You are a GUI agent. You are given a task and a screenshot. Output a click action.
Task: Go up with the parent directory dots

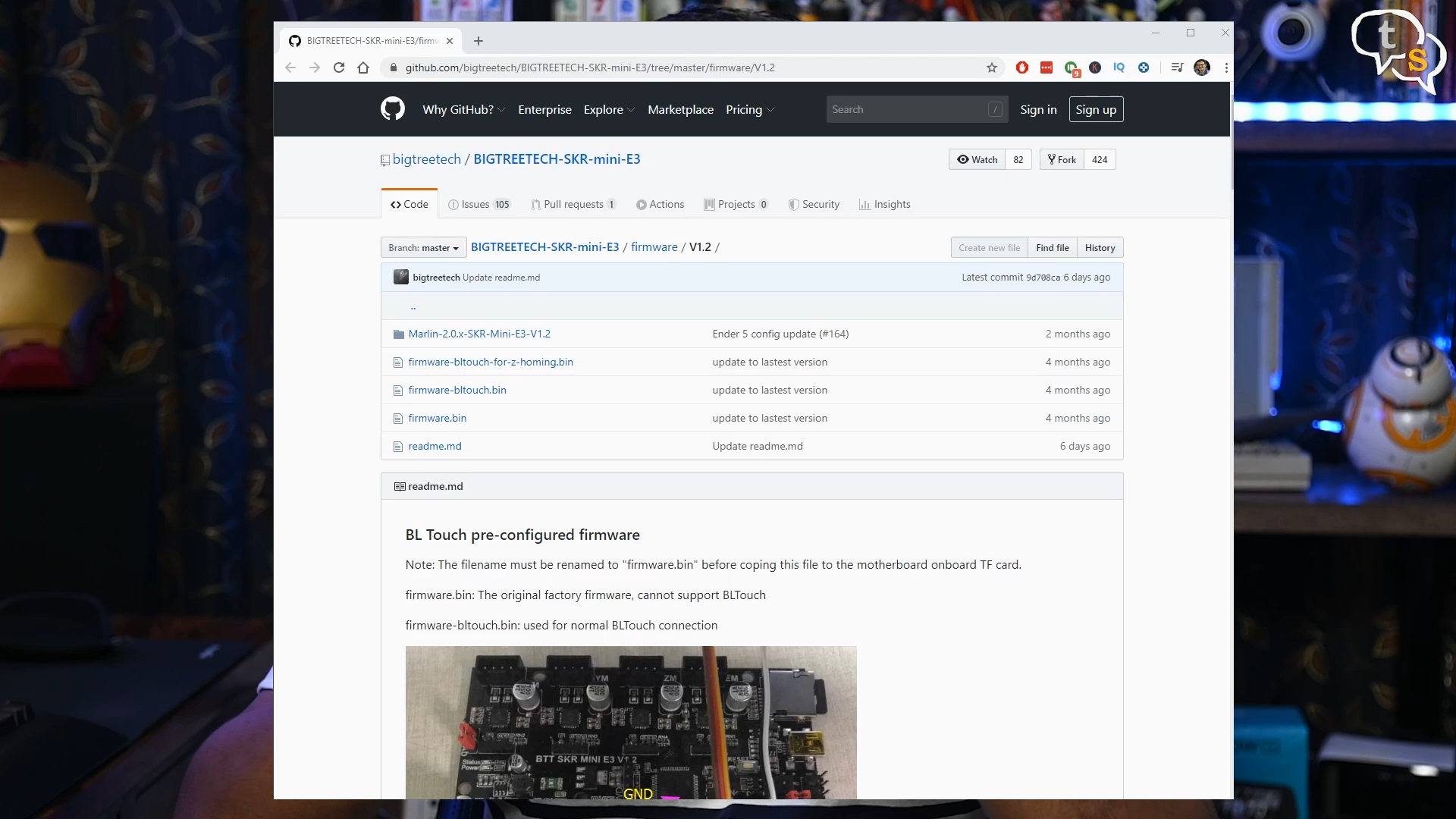coord(413,306)
